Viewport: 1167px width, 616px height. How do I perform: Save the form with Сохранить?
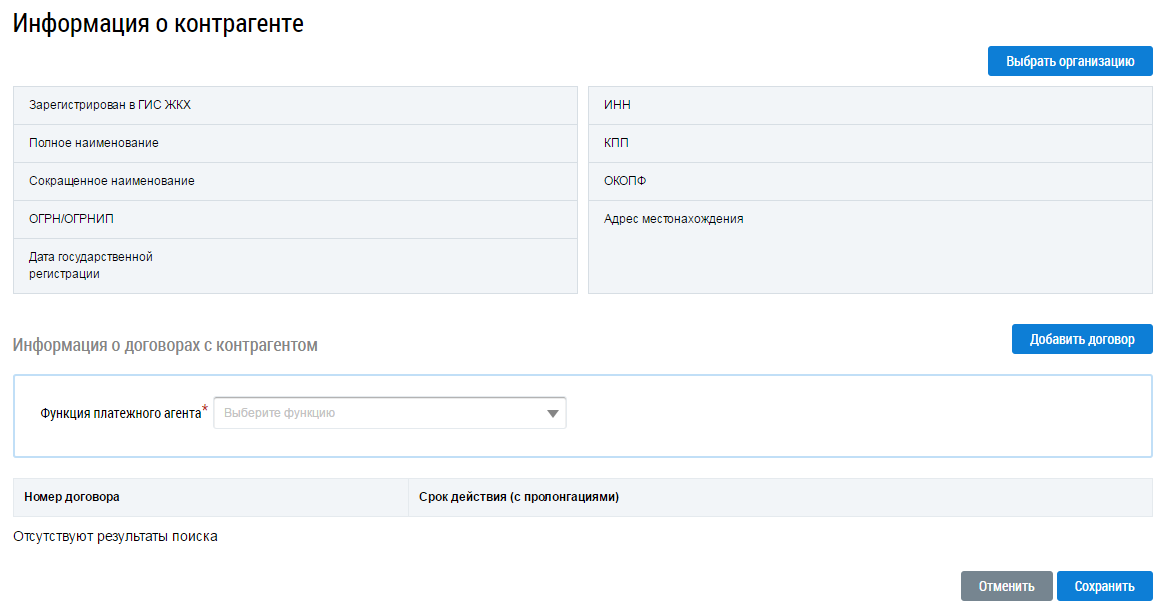[1104, 587]
